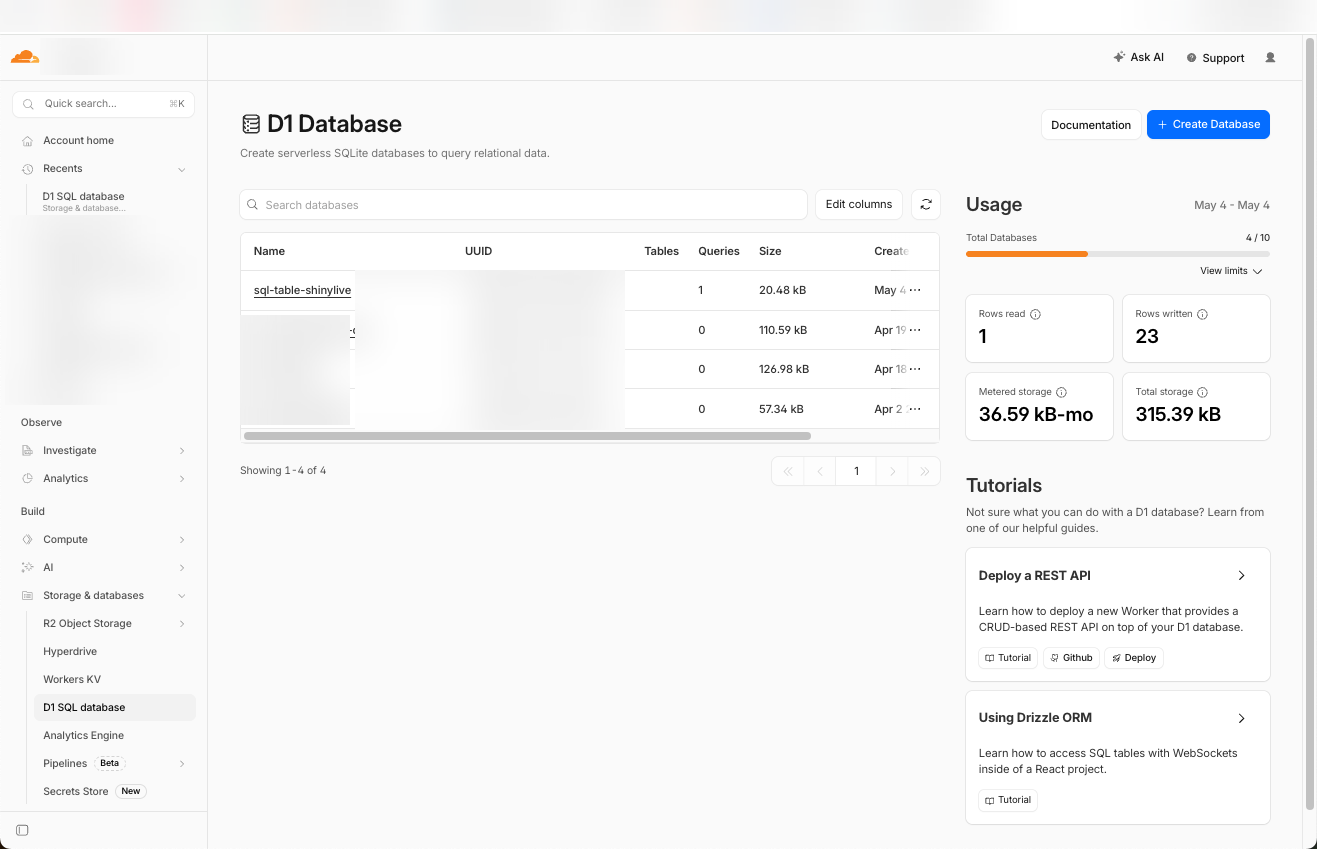Refresh the database list
Viewport: 1317px width, 849px height.
click(x=926, y=205)
